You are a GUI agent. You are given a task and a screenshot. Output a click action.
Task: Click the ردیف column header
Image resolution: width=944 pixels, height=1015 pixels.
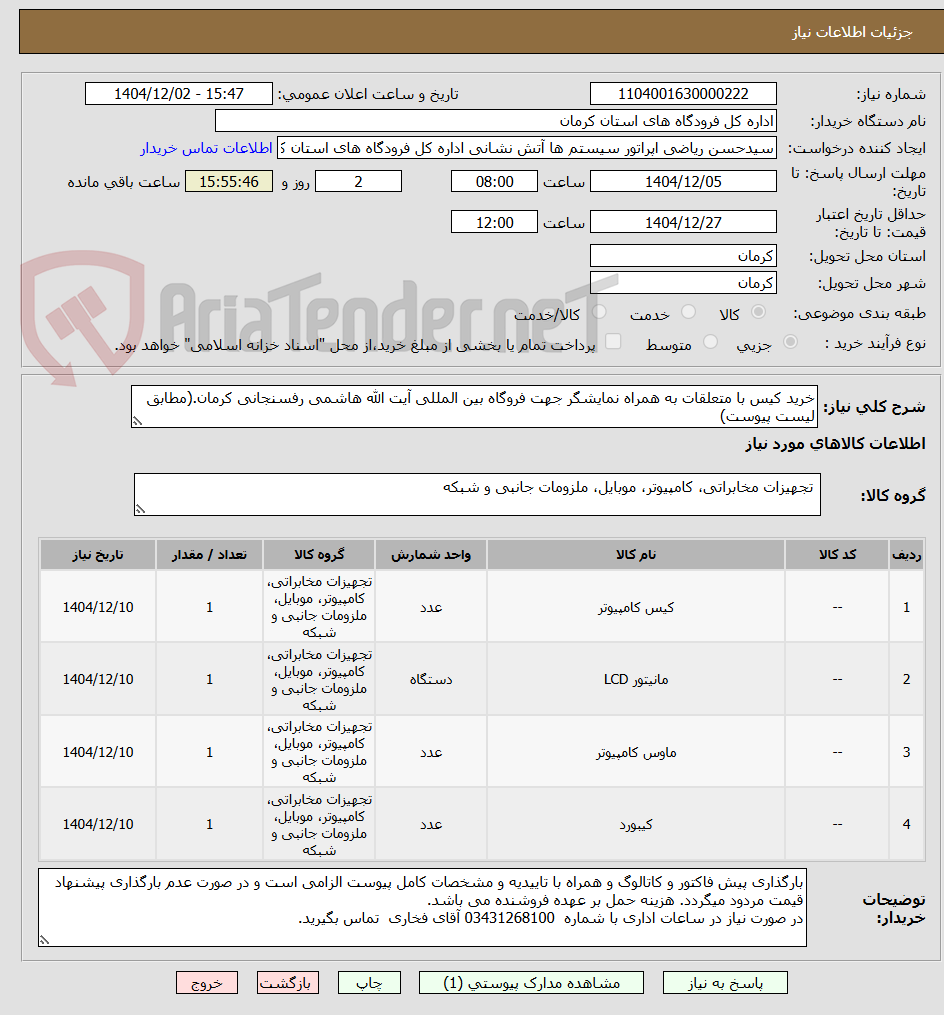(906, 555)
